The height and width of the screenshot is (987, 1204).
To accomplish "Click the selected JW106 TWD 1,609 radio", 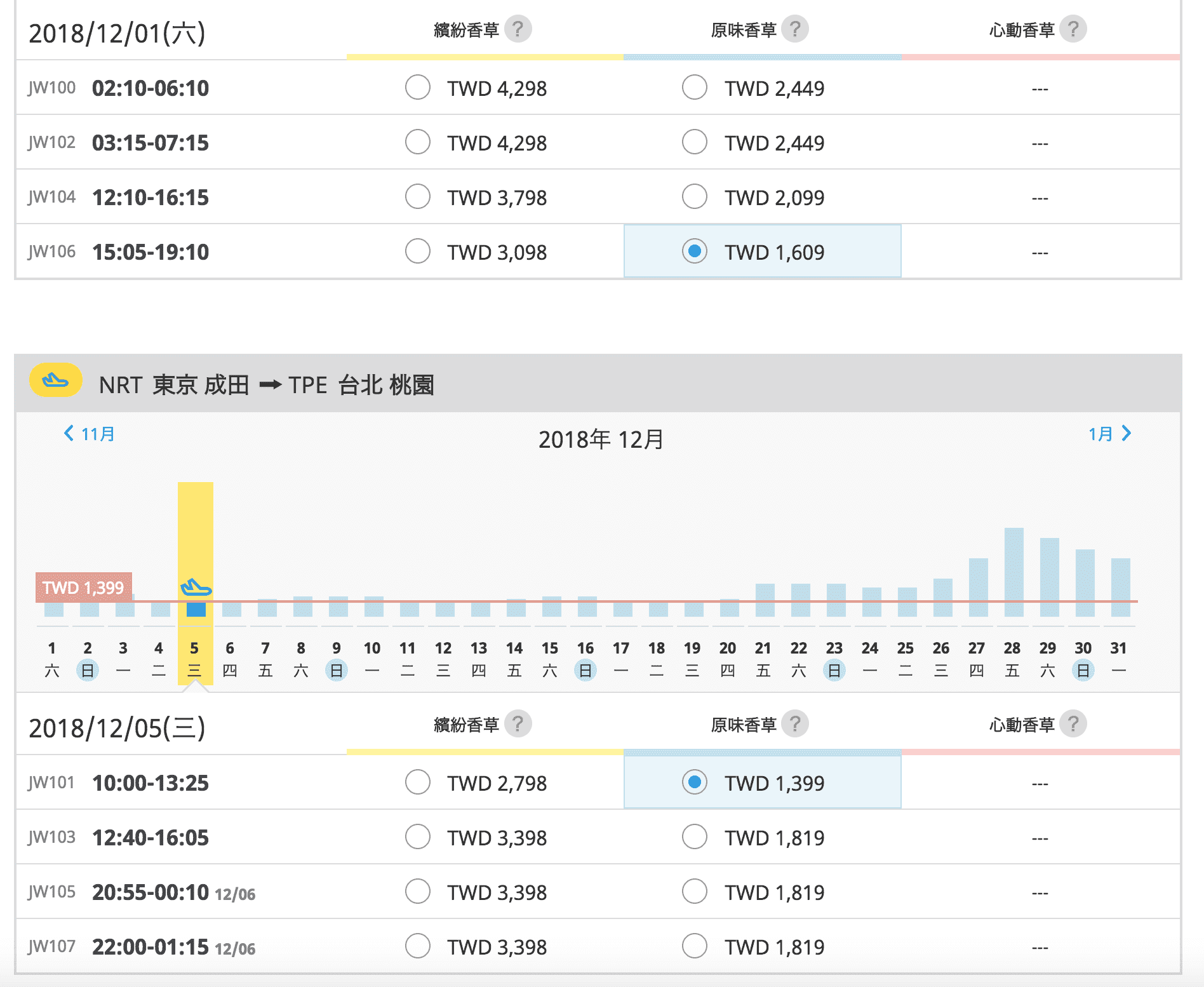I will tap(695, 252).
